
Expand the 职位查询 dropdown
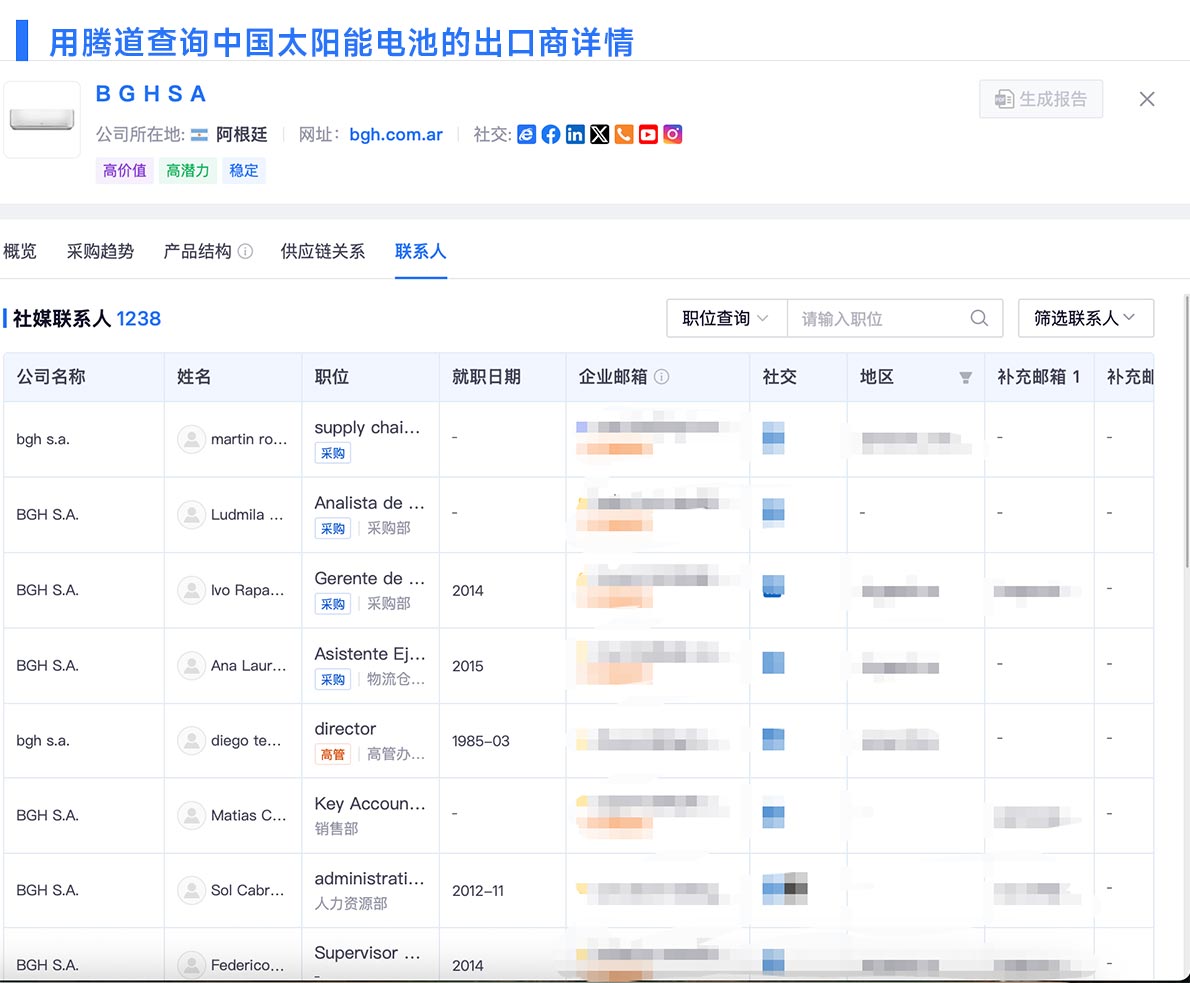click(x=726, y=317)
